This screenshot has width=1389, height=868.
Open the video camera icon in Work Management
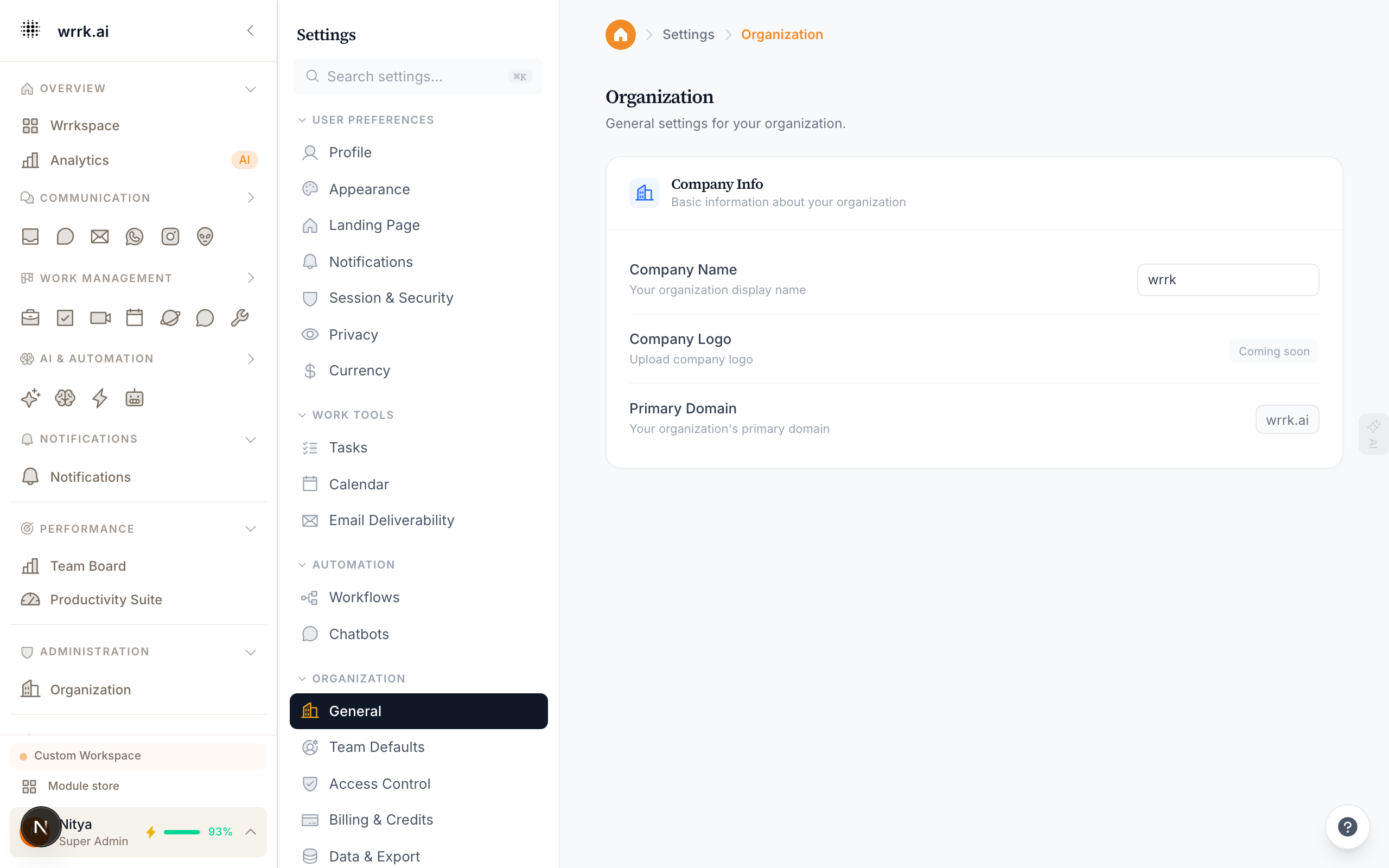point(100,317)
